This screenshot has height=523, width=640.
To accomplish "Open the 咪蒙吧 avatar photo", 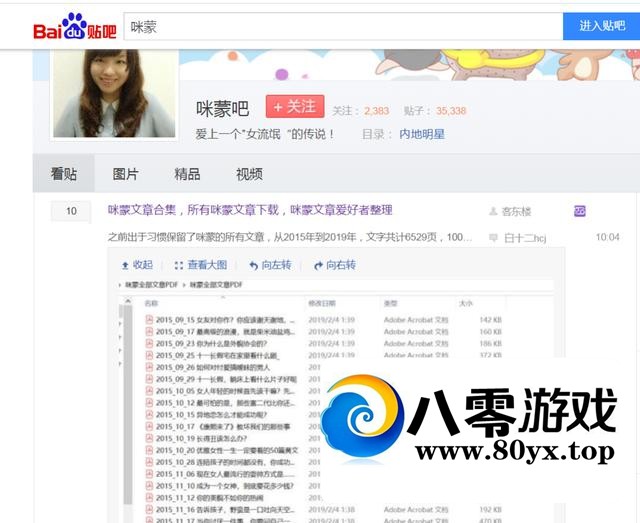I will pyautogui.click(x=114, y=93).
